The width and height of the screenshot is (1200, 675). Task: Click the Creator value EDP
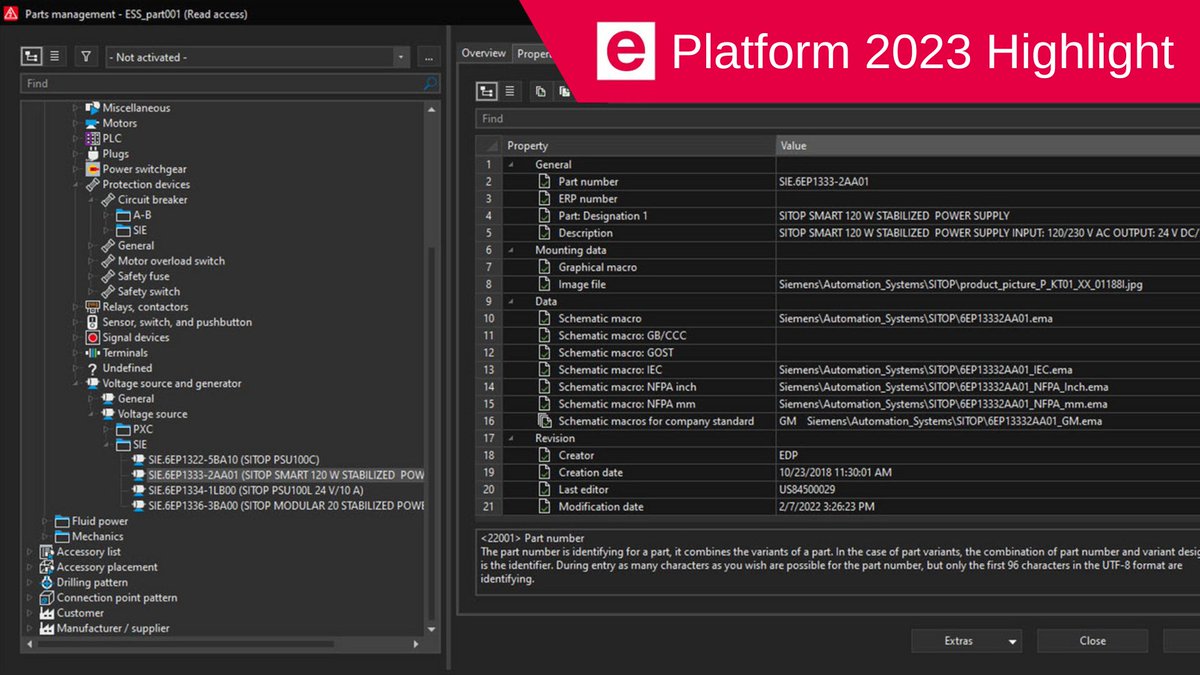790,455
